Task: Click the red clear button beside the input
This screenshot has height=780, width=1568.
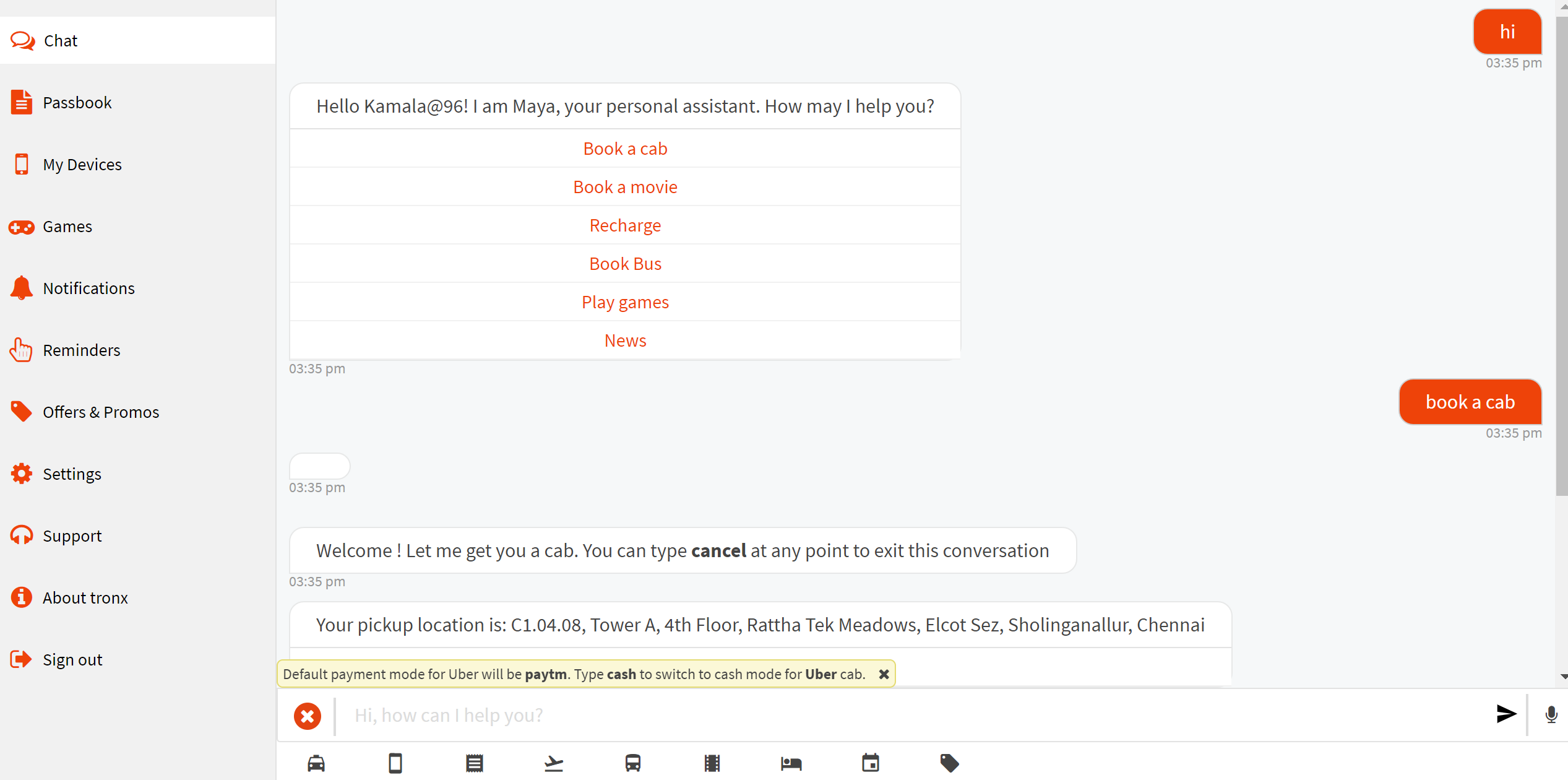Action: 308,716
